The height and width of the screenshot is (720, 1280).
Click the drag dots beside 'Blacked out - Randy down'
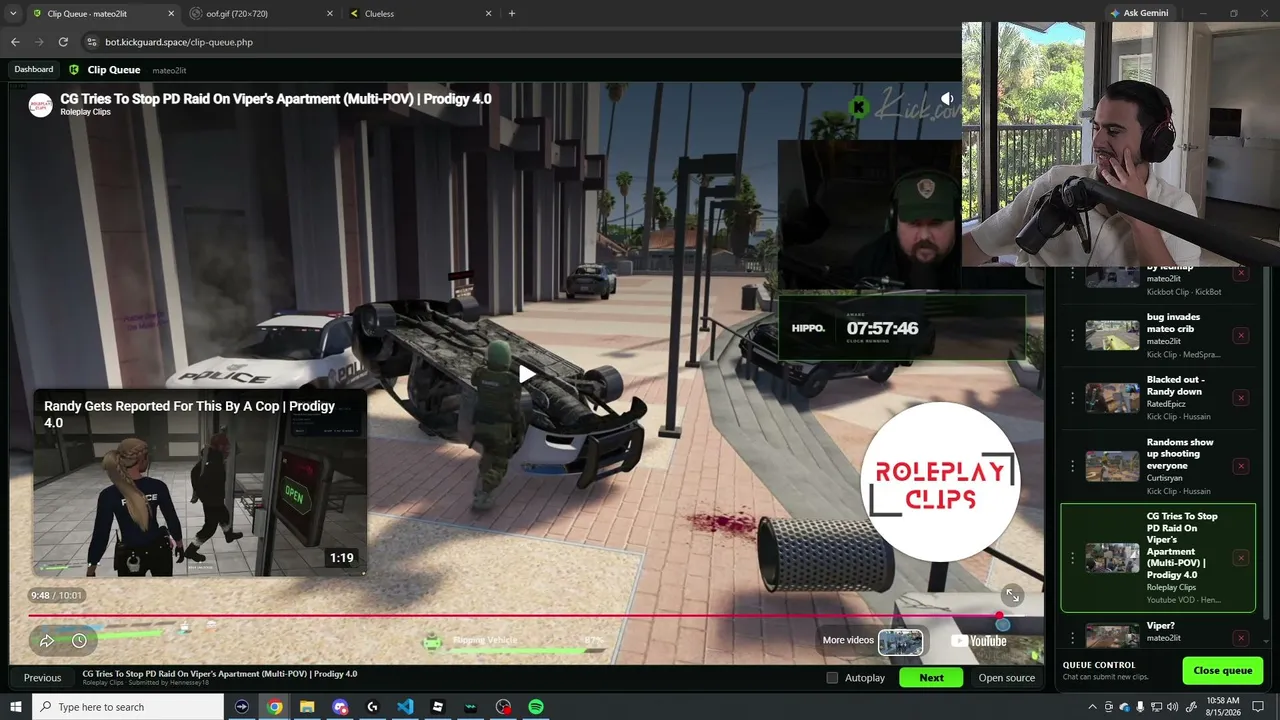(1073, 398)
